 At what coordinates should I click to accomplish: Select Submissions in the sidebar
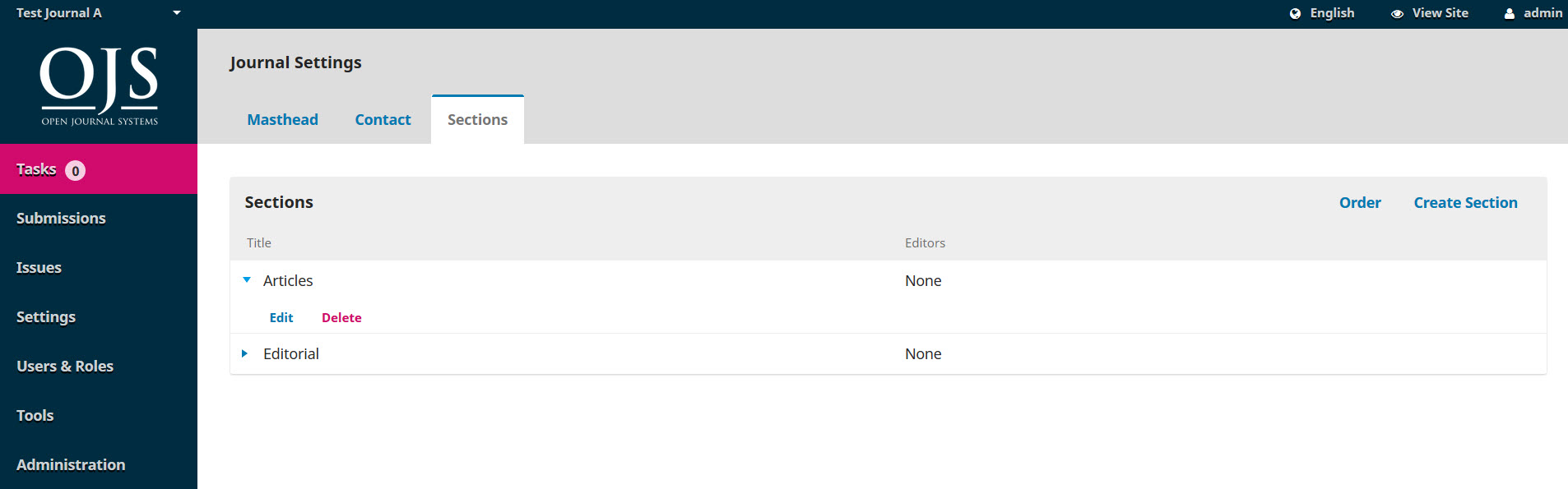[61, 218]
